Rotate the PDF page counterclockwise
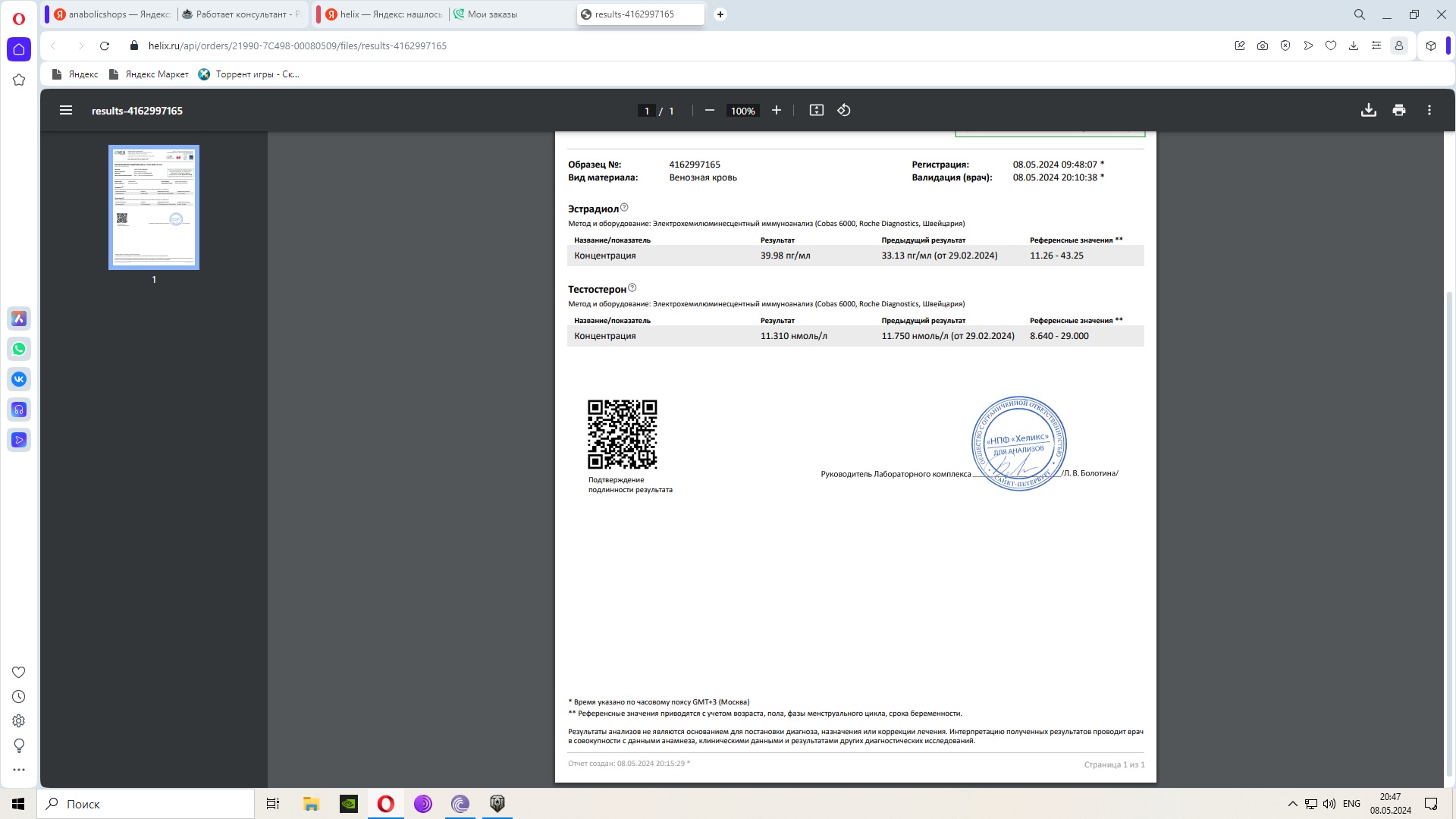Viewport: 1456px width, 819px height. point(843,111)
